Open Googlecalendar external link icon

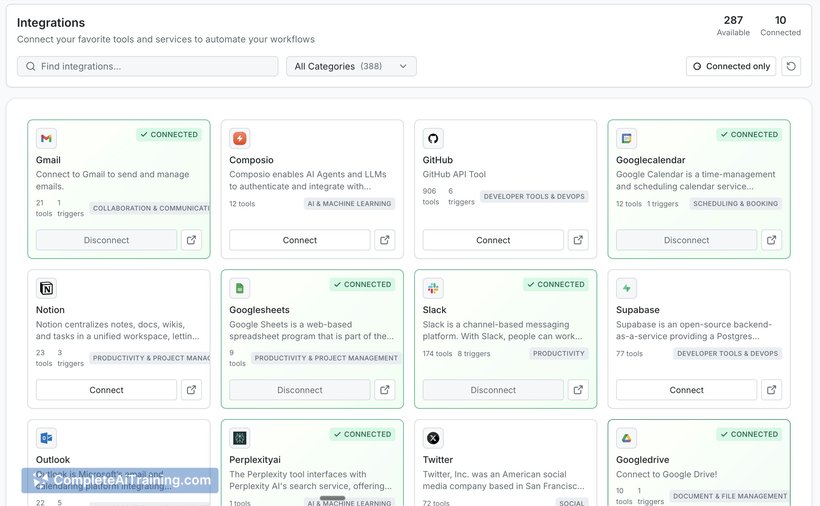(771, 240)
